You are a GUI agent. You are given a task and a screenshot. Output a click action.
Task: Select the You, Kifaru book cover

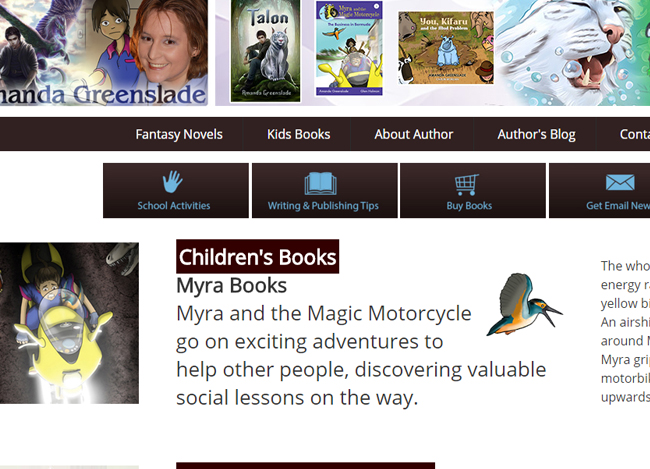[445, 49]
